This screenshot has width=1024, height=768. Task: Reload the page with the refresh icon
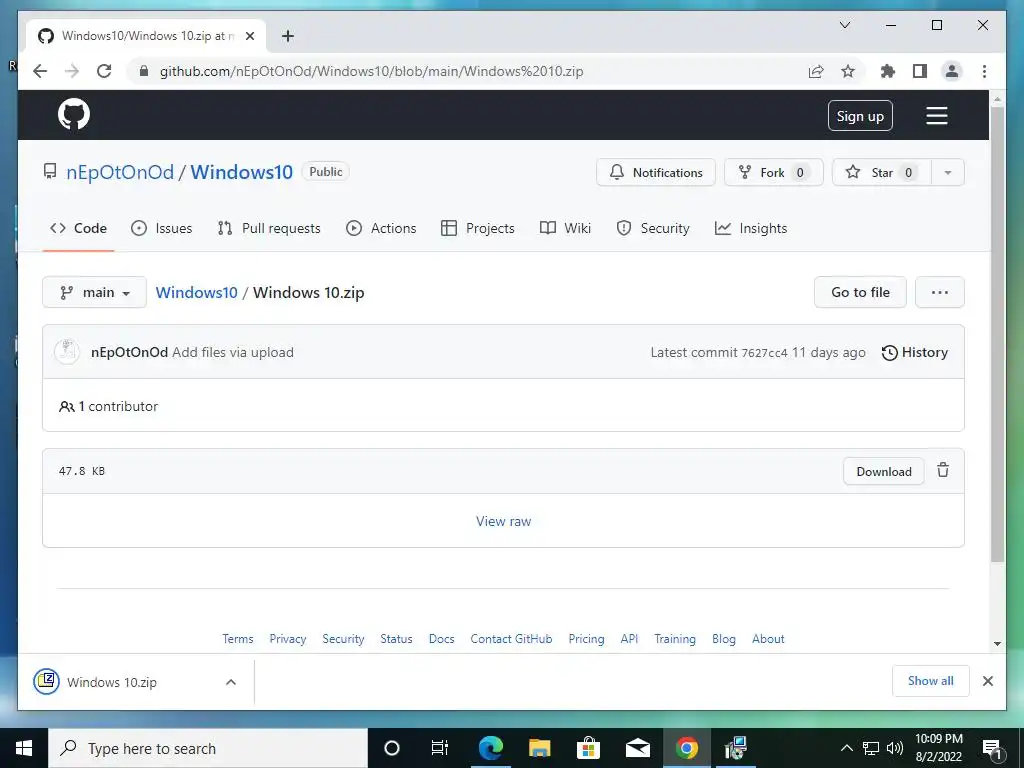coord(104,71)
